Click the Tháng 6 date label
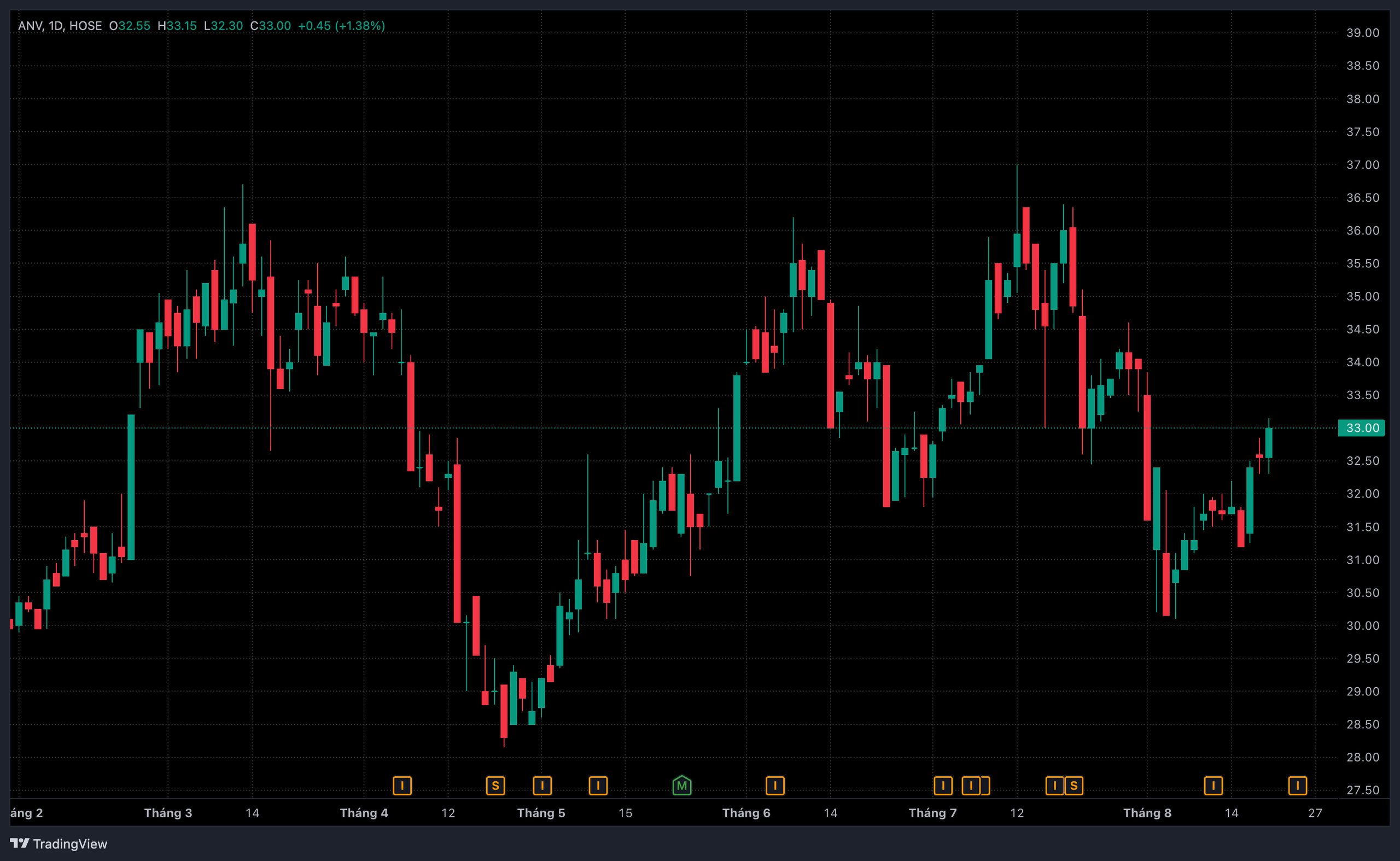This screenshot has height=861, width=1400. click(746, 812)
